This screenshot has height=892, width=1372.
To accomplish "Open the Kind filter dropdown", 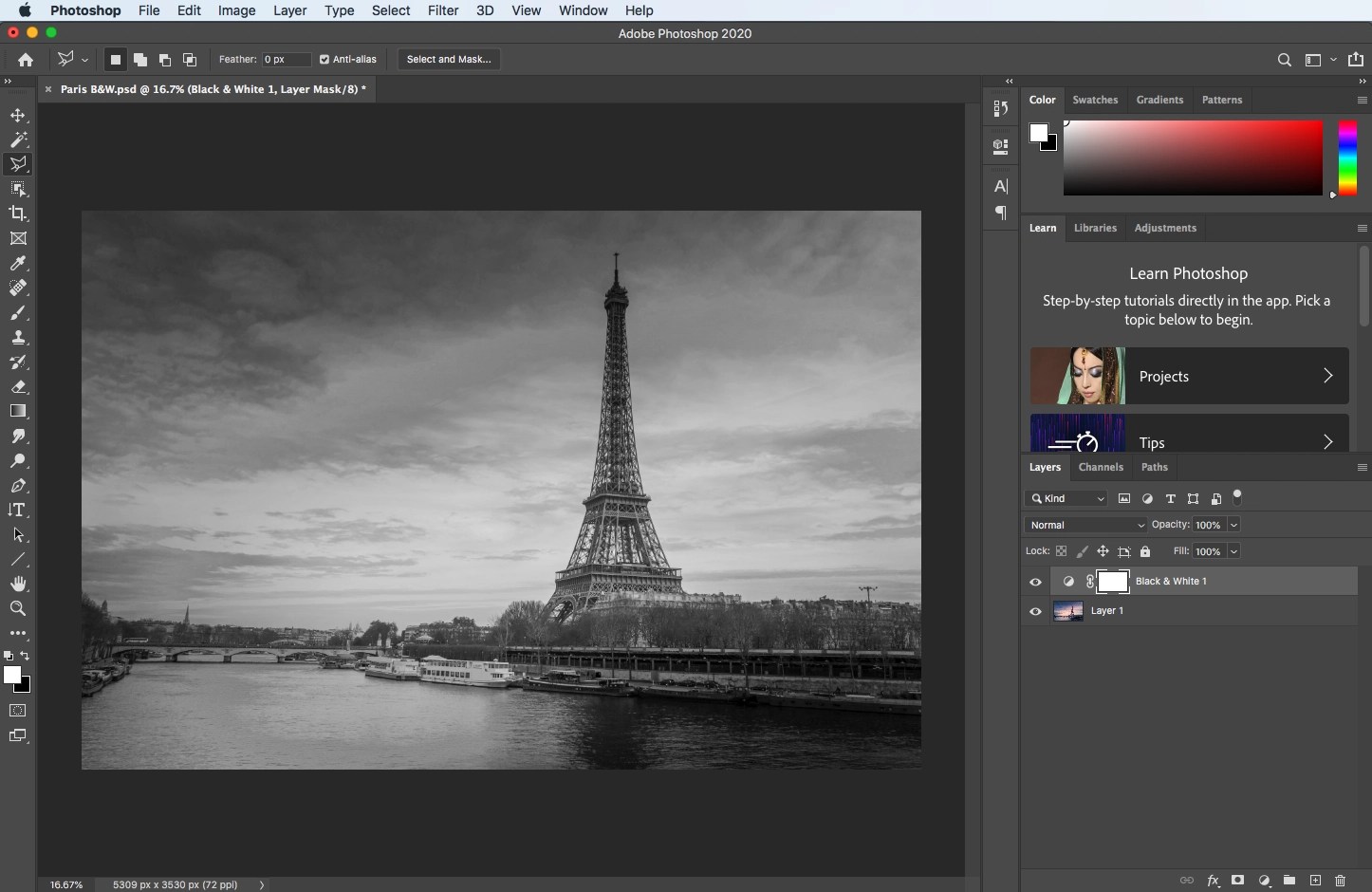I will 1066,498.
